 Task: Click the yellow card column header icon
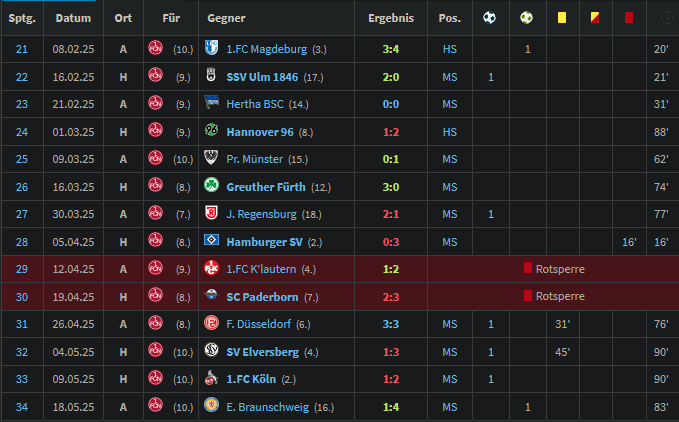(x=562, y=18)
